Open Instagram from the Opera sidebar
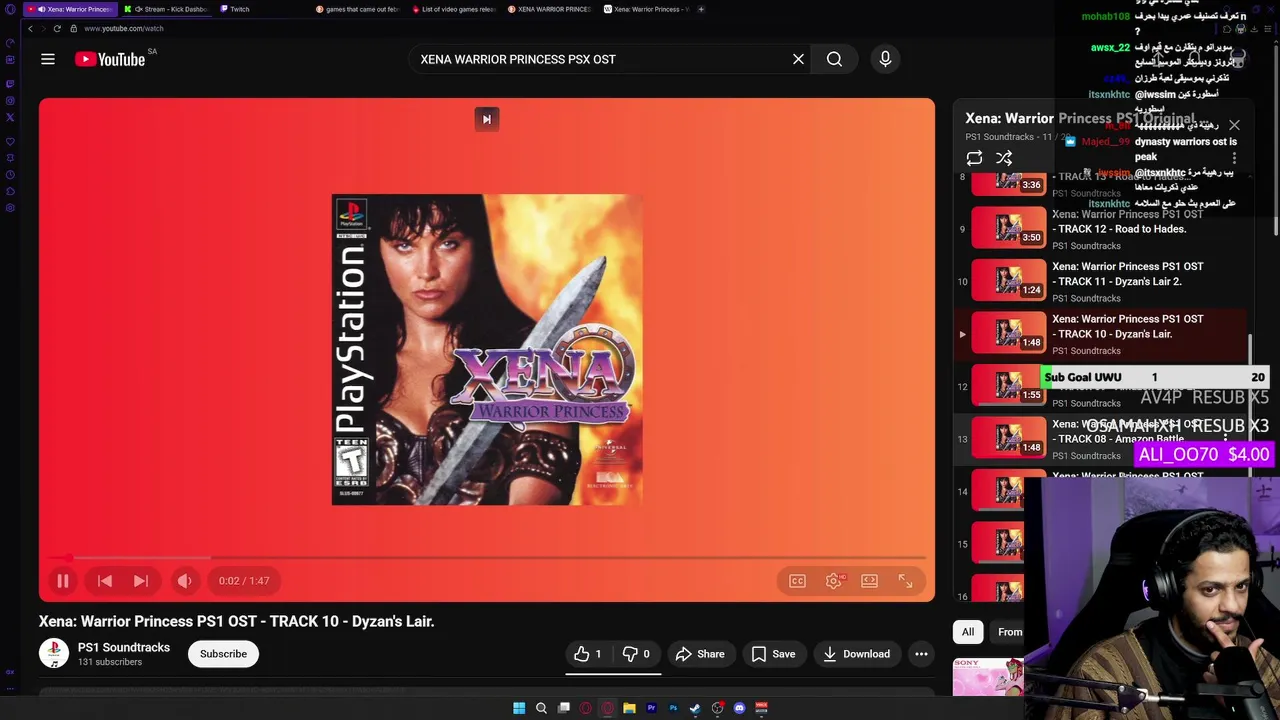This screenshot has width=1280, height=720. click(x=10, y=100)
